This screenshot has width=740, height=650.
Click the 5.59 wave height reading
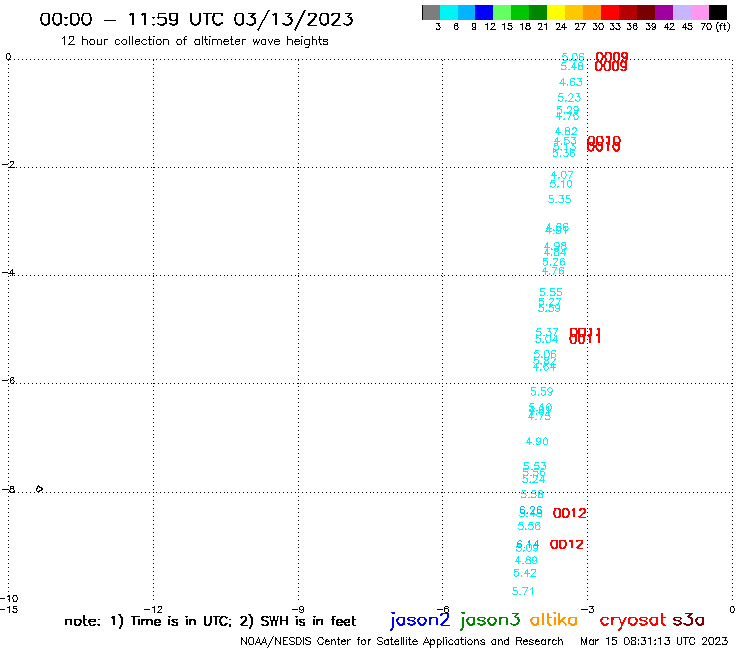541,391
